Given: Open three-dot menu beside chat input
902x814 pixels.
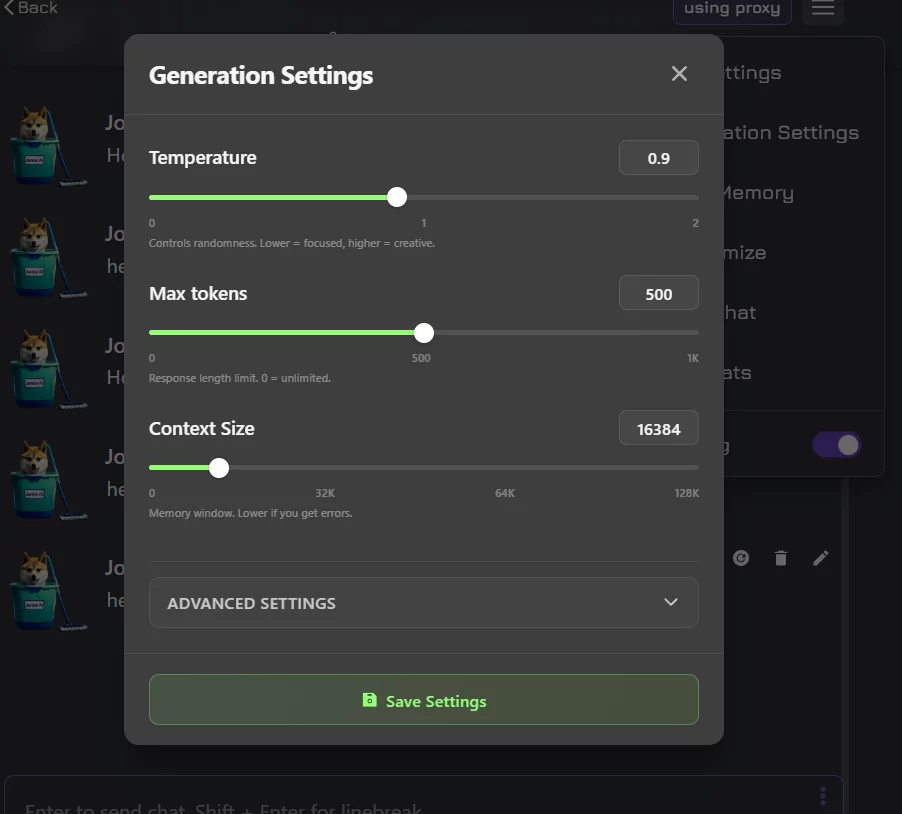Looking at the screenshot, I should pyautogui.click(x=823, y=794).
